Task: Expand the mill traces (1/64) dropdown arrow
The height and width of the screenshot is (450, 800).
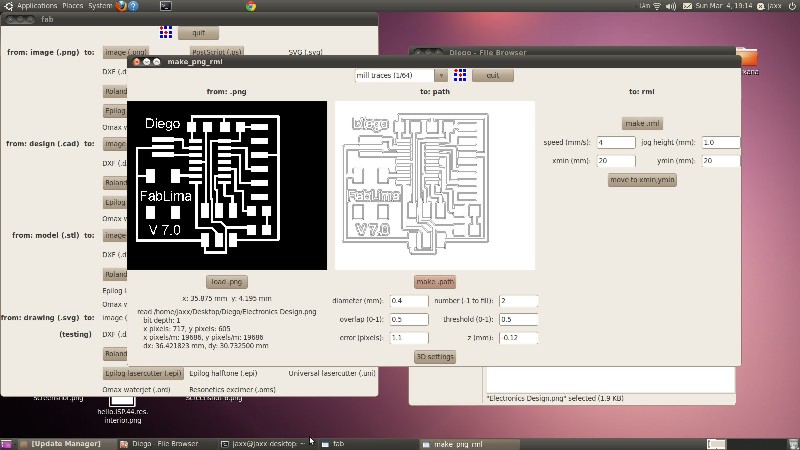Action: click(x=441, y=76)
